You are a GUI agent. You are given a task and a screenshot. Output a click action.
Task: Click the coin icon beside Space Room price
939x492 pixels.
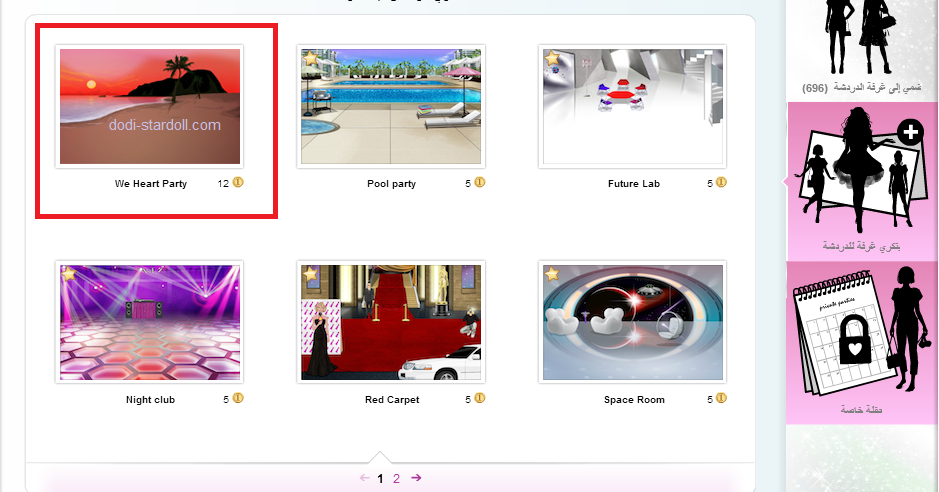point(721,398)
